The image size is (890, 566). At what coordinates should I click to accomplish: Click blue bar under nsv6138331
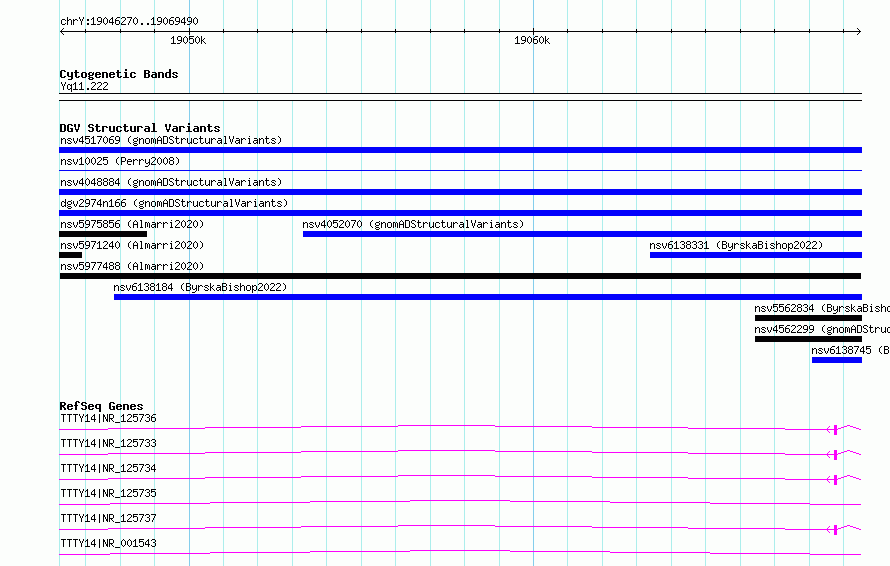tap(755, 255)
